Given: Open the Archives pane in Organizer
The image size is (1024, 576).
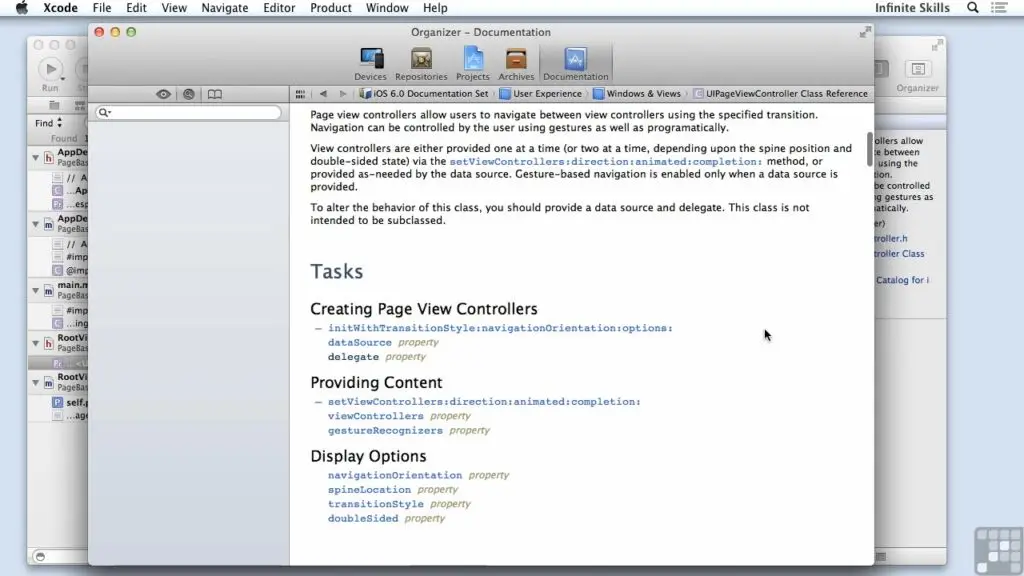Looking at the screenshot, I should click(x=516, y=64).
